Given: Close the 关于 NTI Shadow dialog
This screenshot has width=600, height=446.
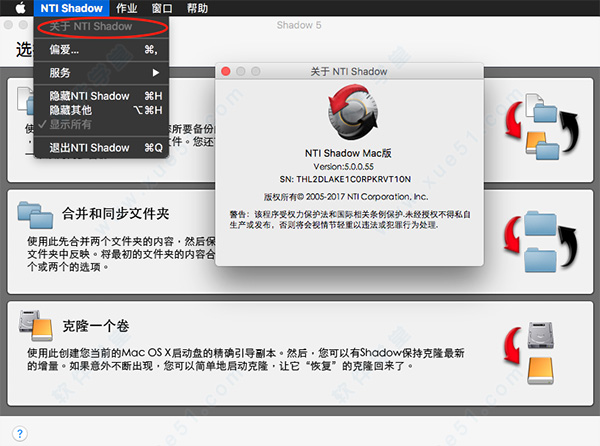Looking at the screenshot, I should [226, 72].
